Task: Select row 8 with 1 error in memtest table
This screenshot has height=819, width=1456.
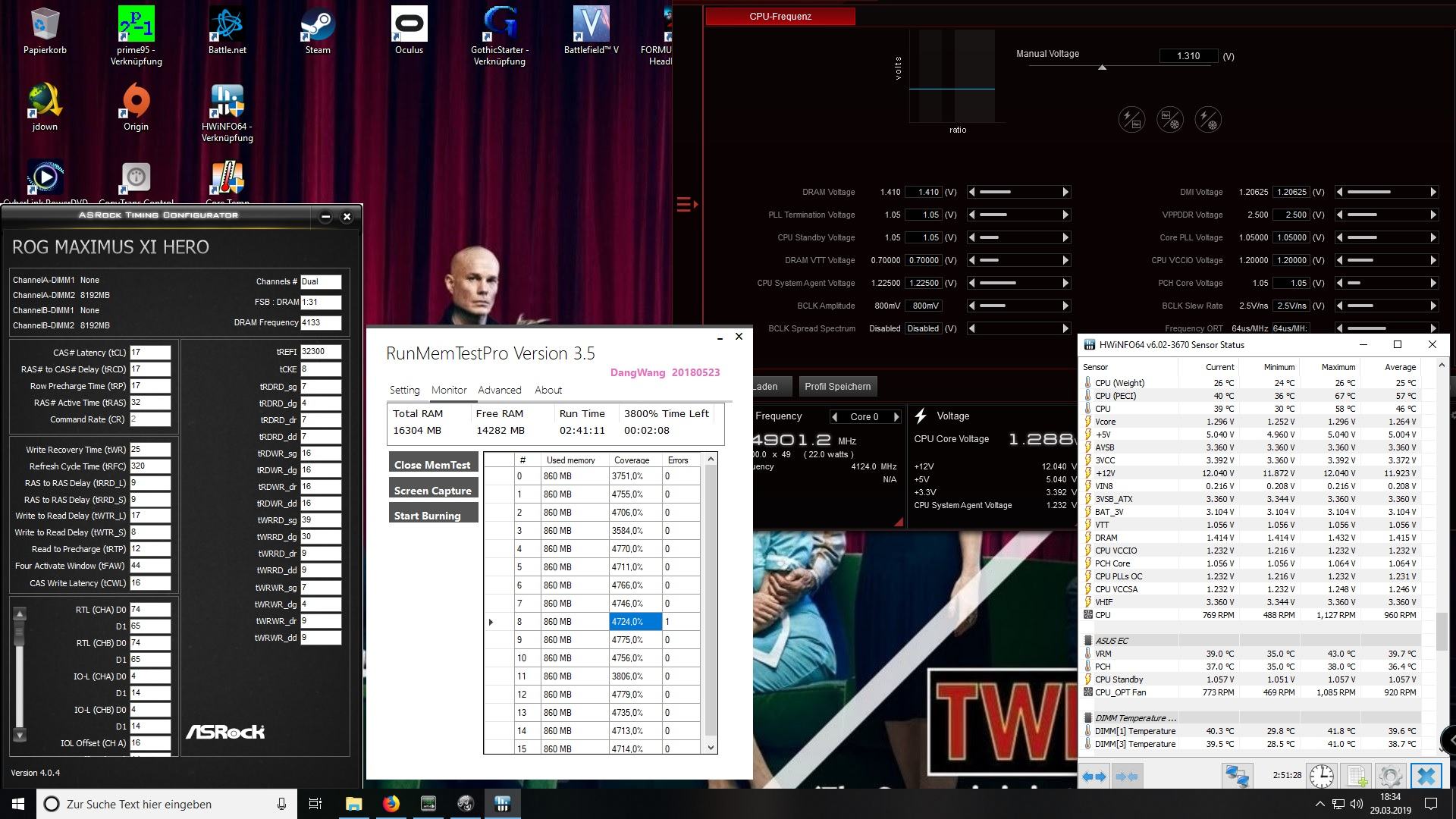Action: pyautogui.click(x=591, y=622)
